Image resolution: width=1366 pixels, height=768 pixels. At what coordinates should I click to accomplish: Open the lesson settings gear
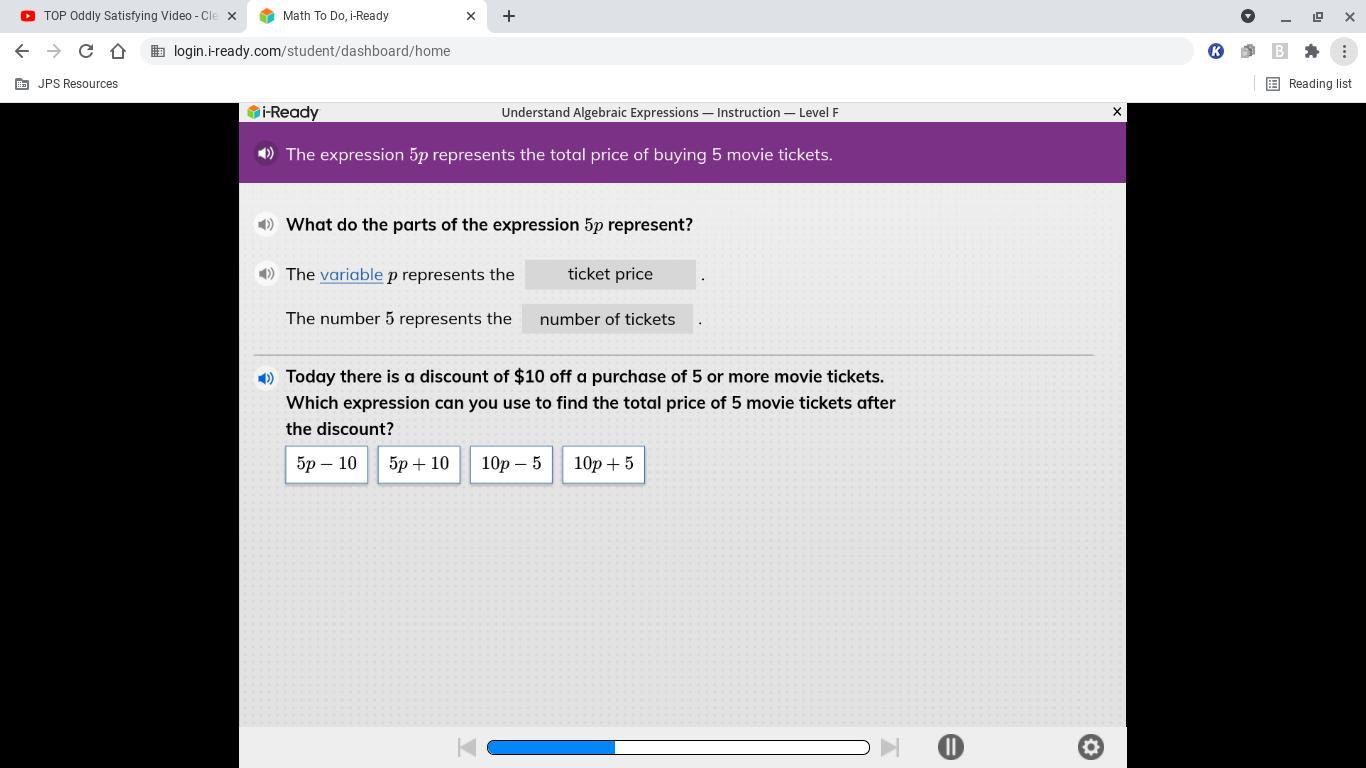pyautogui.click(x=1090, y=747)
